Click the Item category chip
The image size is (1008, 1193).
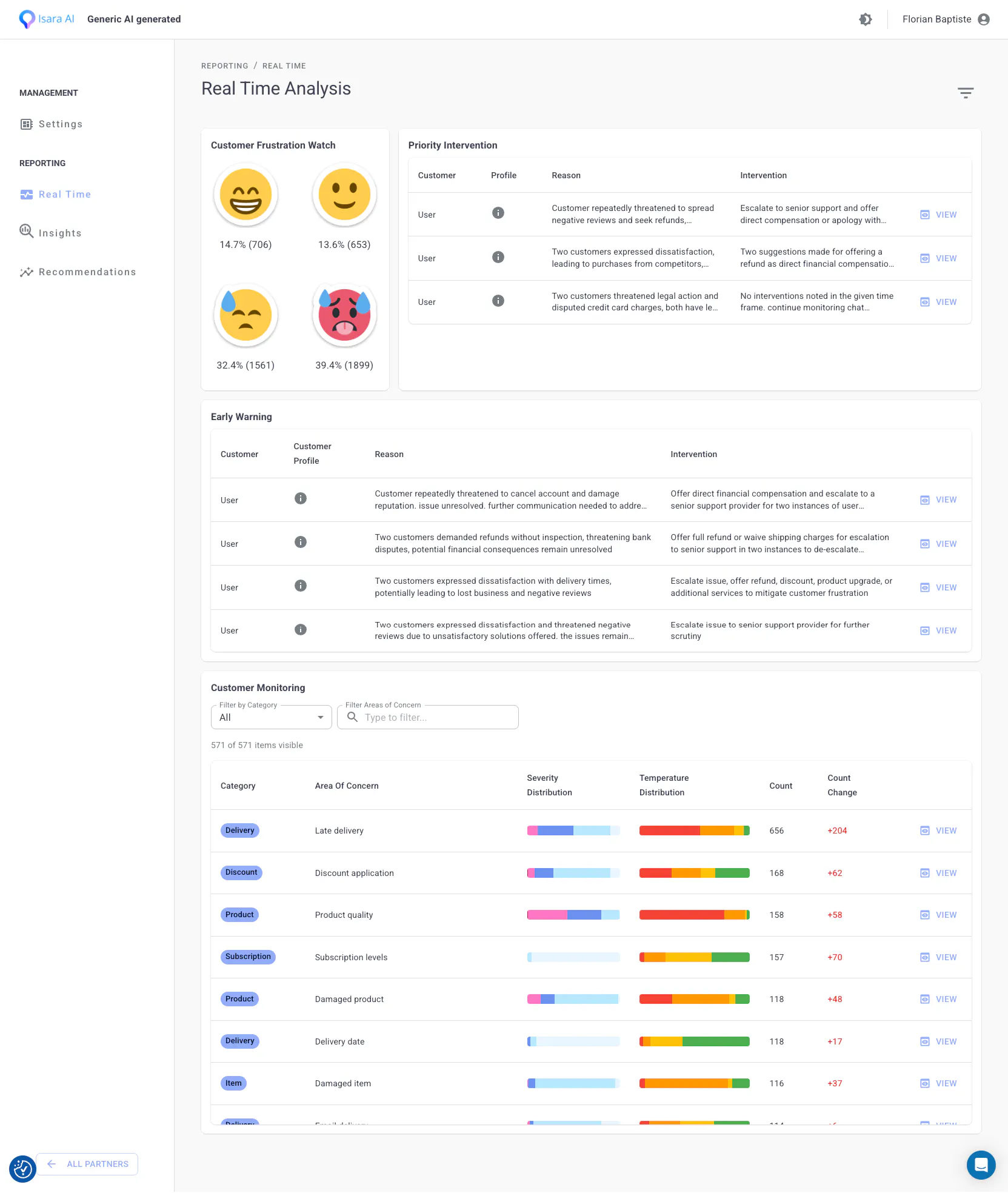(233, 1083)
